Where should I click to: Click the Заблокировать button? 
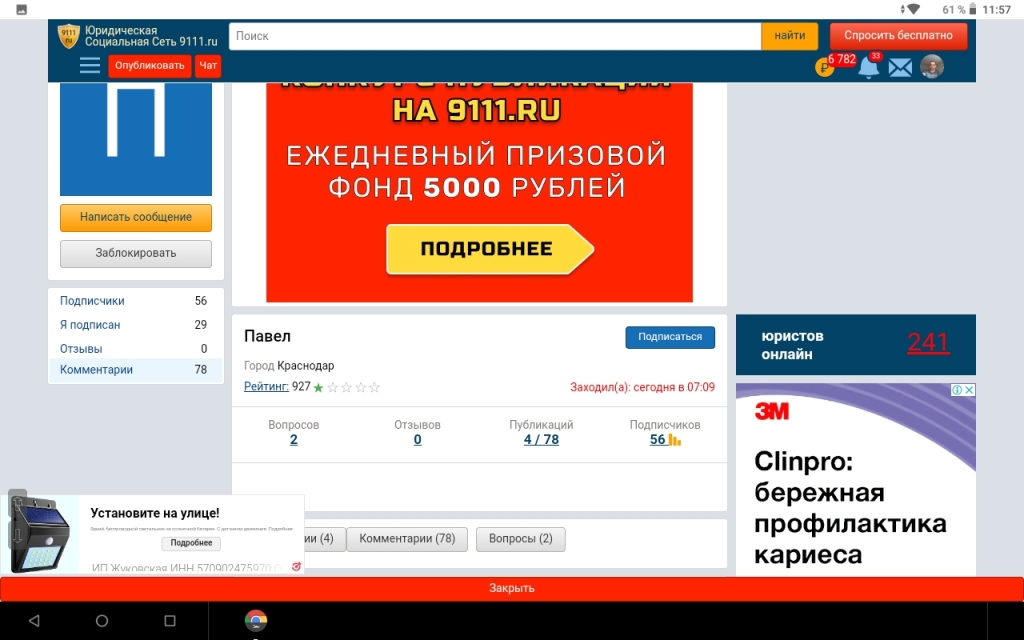click(x=136, y=253)
